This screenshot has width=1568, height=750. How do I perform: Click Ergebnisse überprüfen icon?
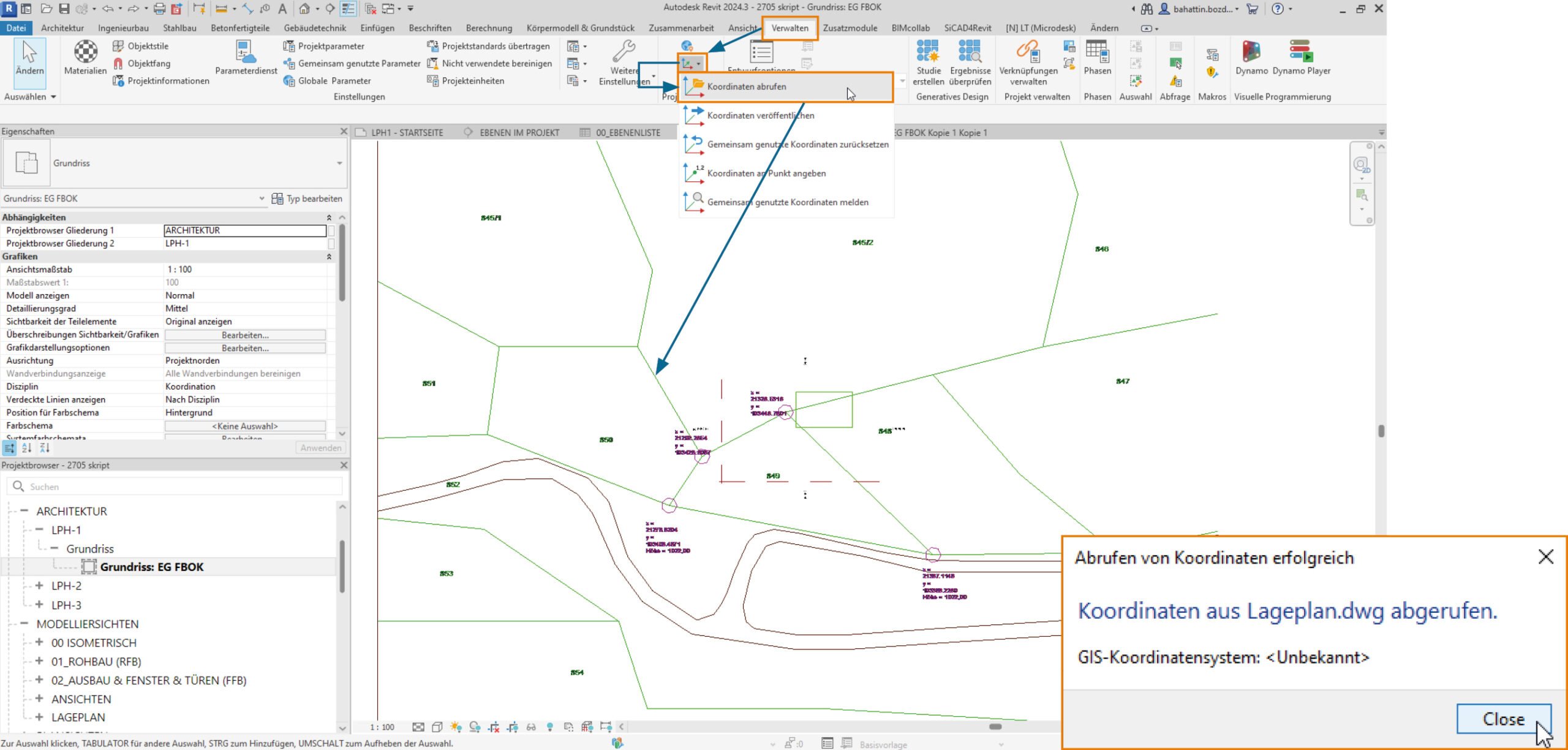click(970, 62)
